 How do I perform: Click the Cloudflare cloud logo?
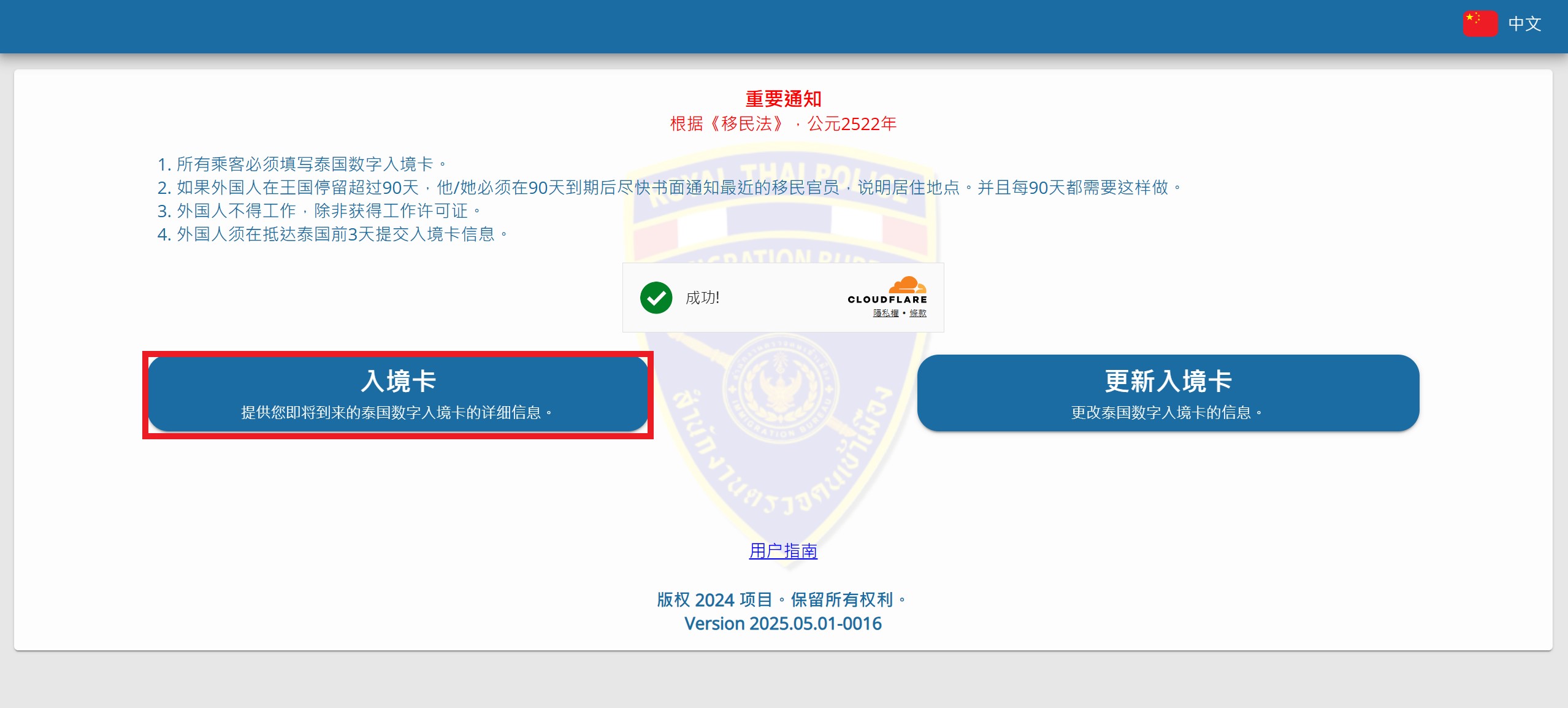click(907, 285)
